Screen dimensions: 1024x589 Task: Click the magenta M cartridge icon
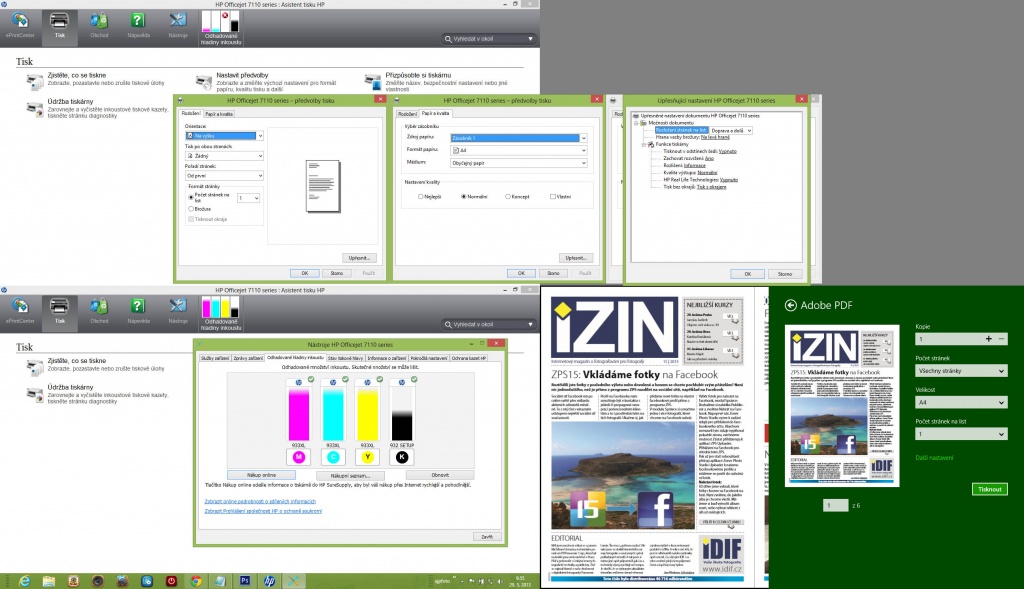(298, 457)
